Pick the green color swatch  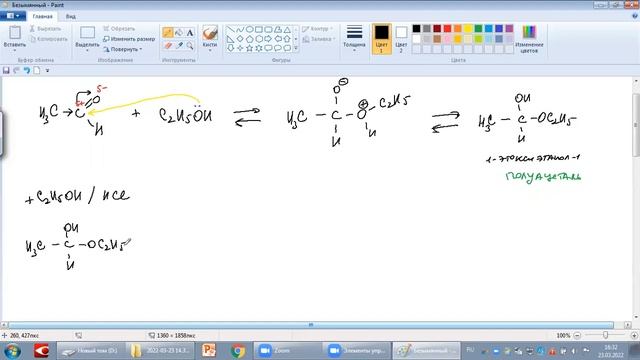[x=478, y=28]
